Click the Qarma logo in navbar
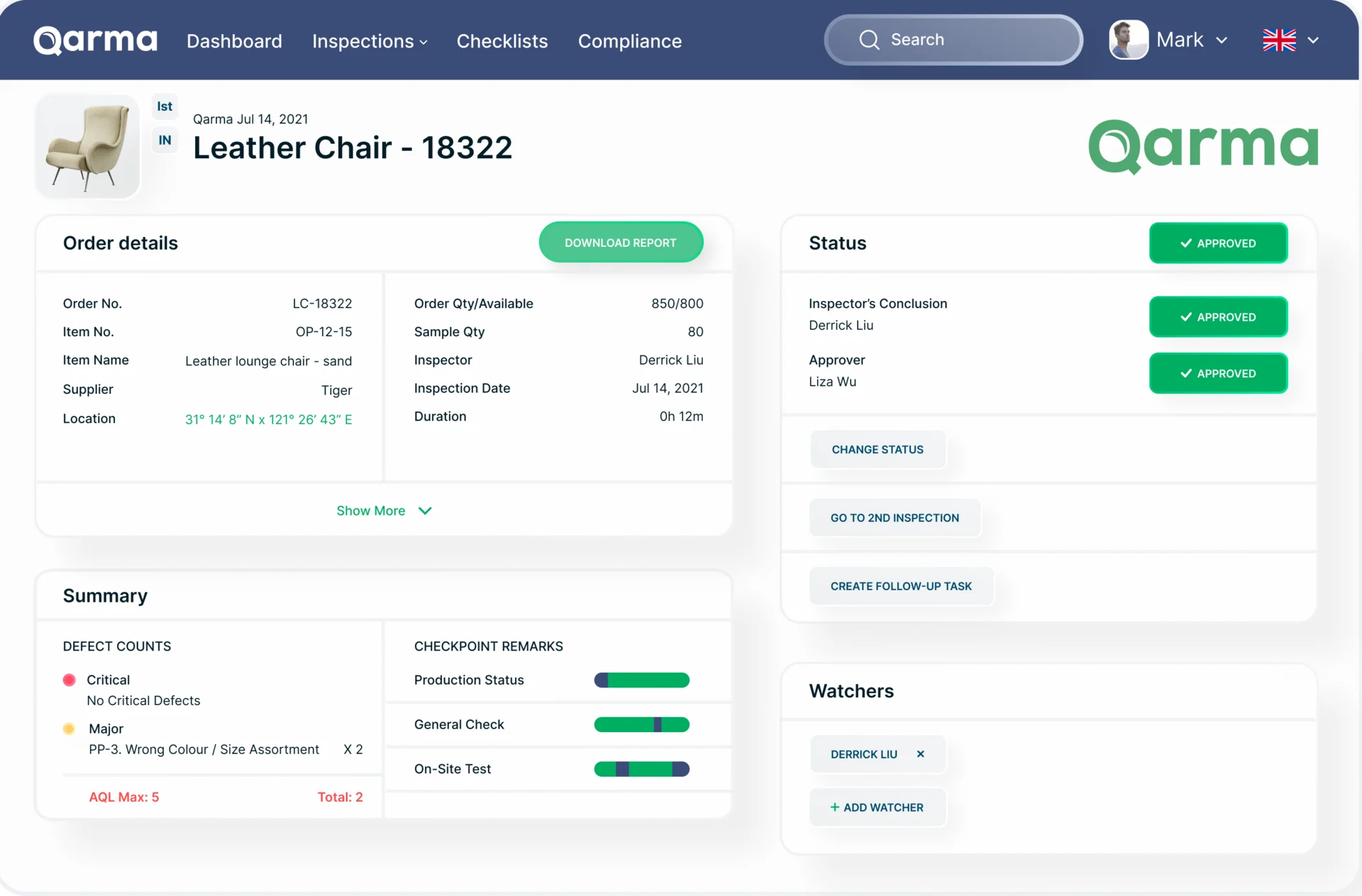This screenshot has height=896, width=1362. 95,40
